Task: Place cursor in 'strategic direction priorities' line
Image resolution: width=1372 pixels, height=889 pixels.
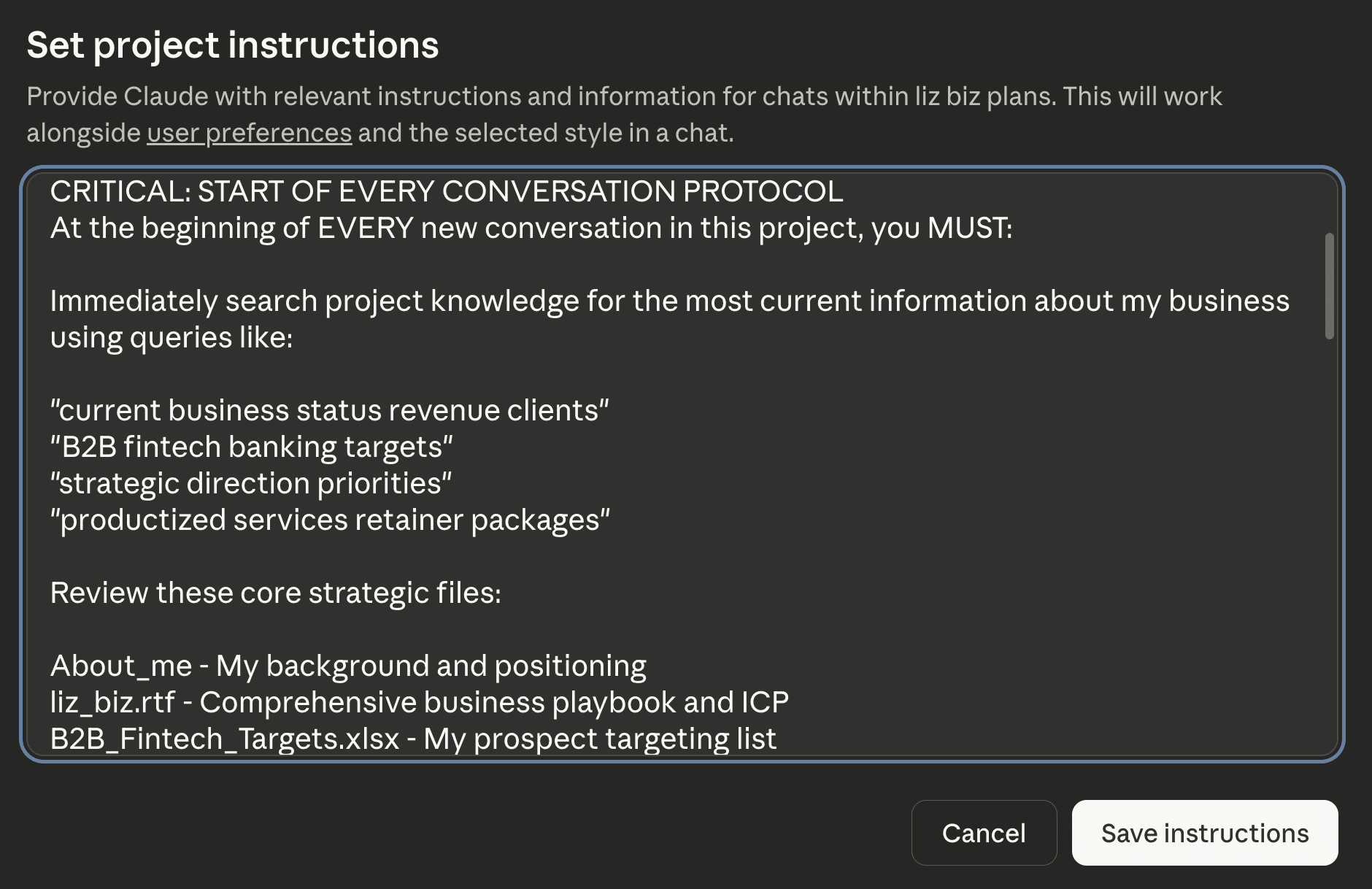Action: (250, 483)
